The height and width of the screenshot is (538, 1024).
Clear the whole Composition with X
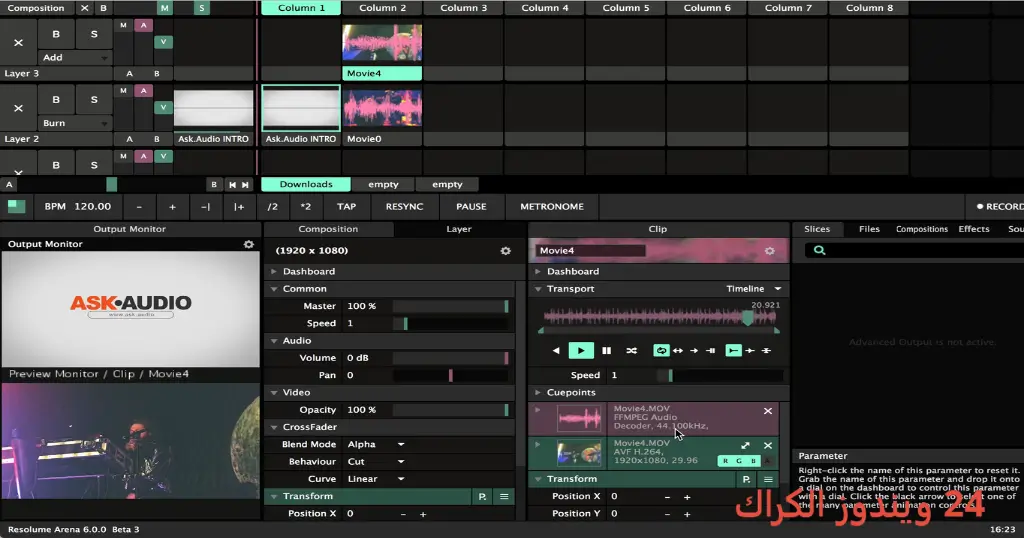[85, 8]
